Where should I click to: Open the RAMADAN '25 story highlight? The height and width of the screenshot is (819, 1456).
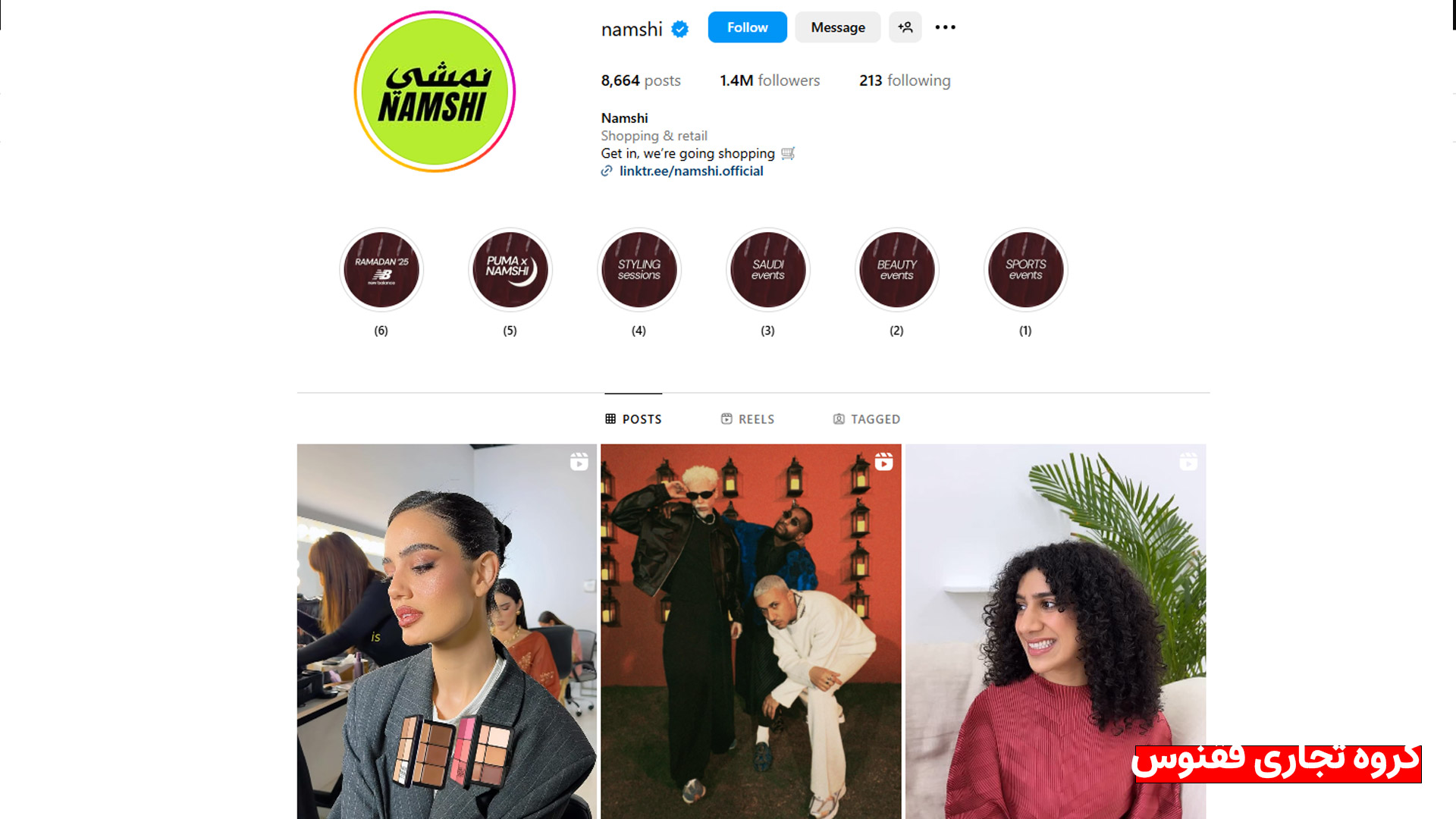tap(381, 270)
